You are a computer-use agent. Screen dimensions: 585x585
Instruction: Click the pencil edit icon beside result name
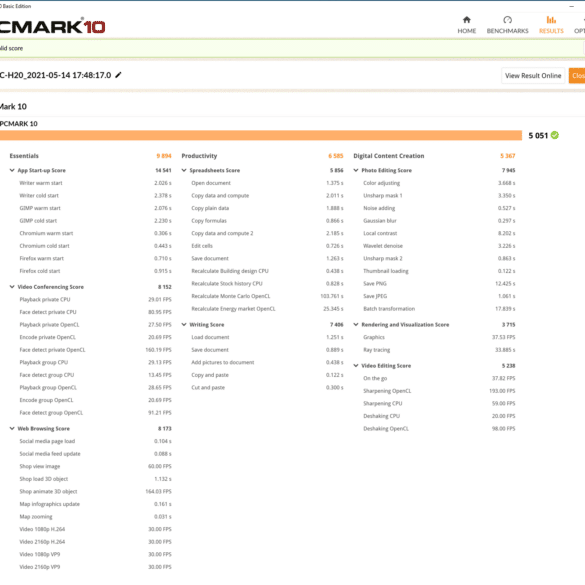pyautogui.click(x=118, y=75)
